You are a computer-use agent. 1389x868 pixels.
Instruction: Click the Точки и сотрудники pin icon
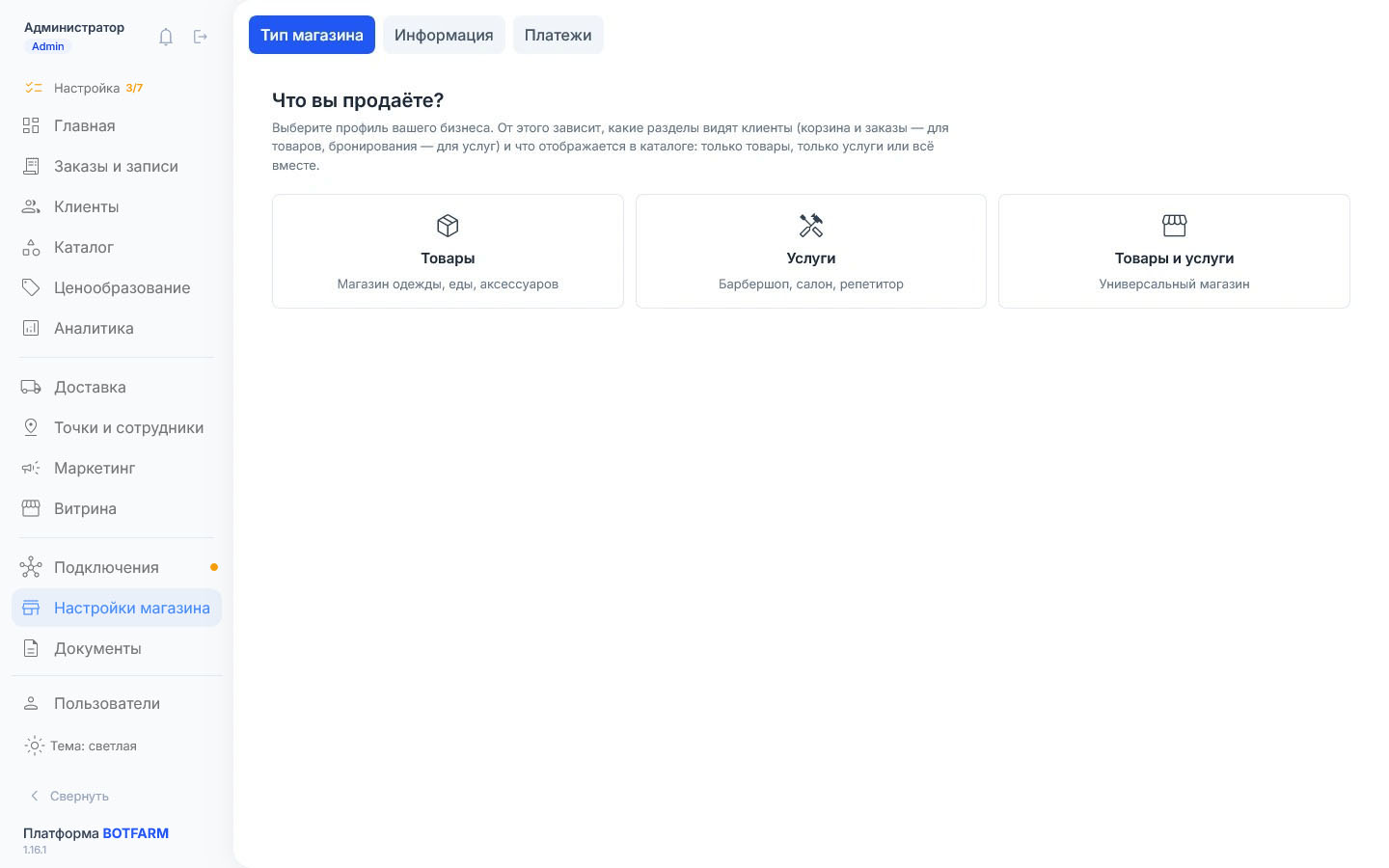(x=31, y=427)
